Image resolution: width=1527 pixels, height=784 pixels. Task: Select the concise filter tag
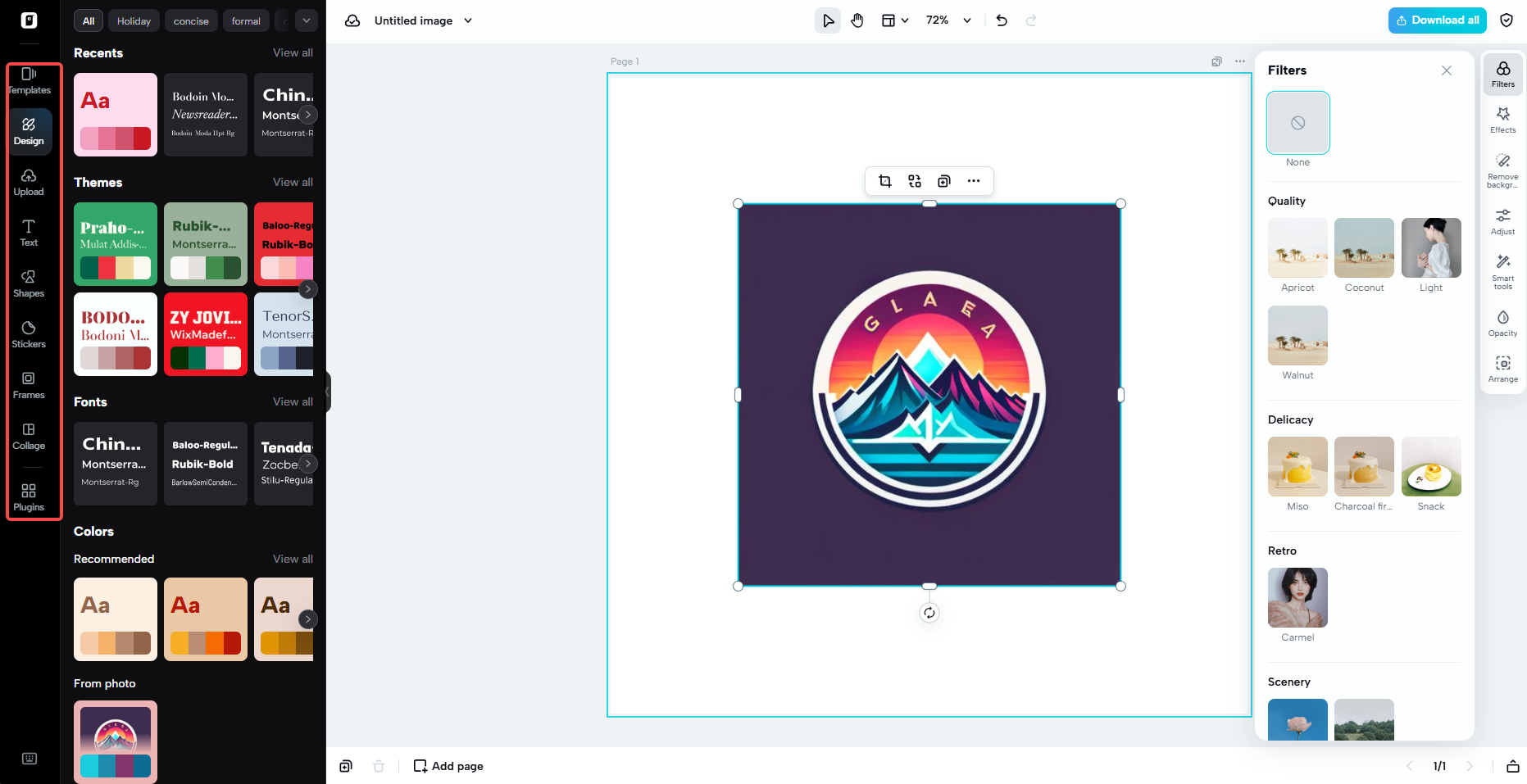coord(191,20)
